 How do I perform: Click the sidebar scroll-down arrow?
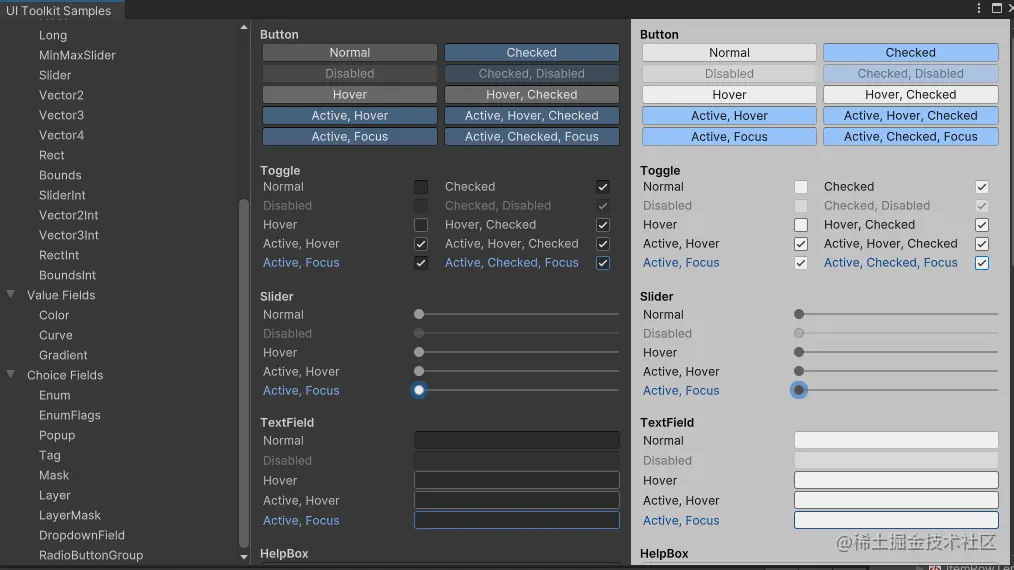244,556
